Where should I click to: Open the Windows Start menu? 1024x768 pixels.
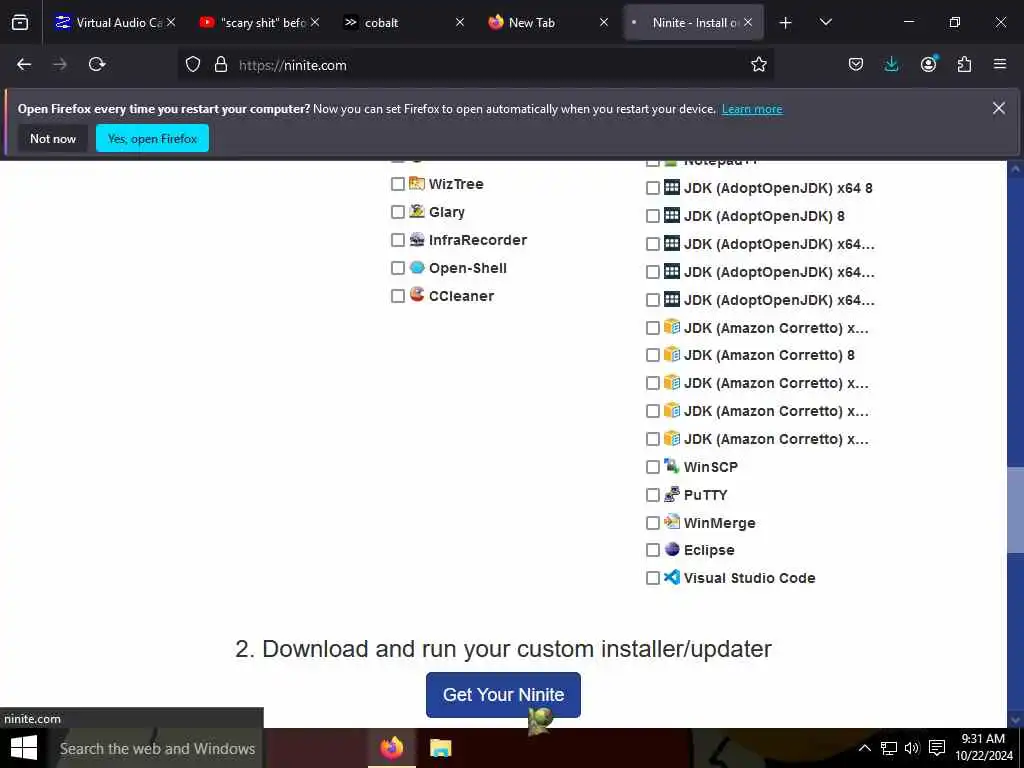coord(24,748)
